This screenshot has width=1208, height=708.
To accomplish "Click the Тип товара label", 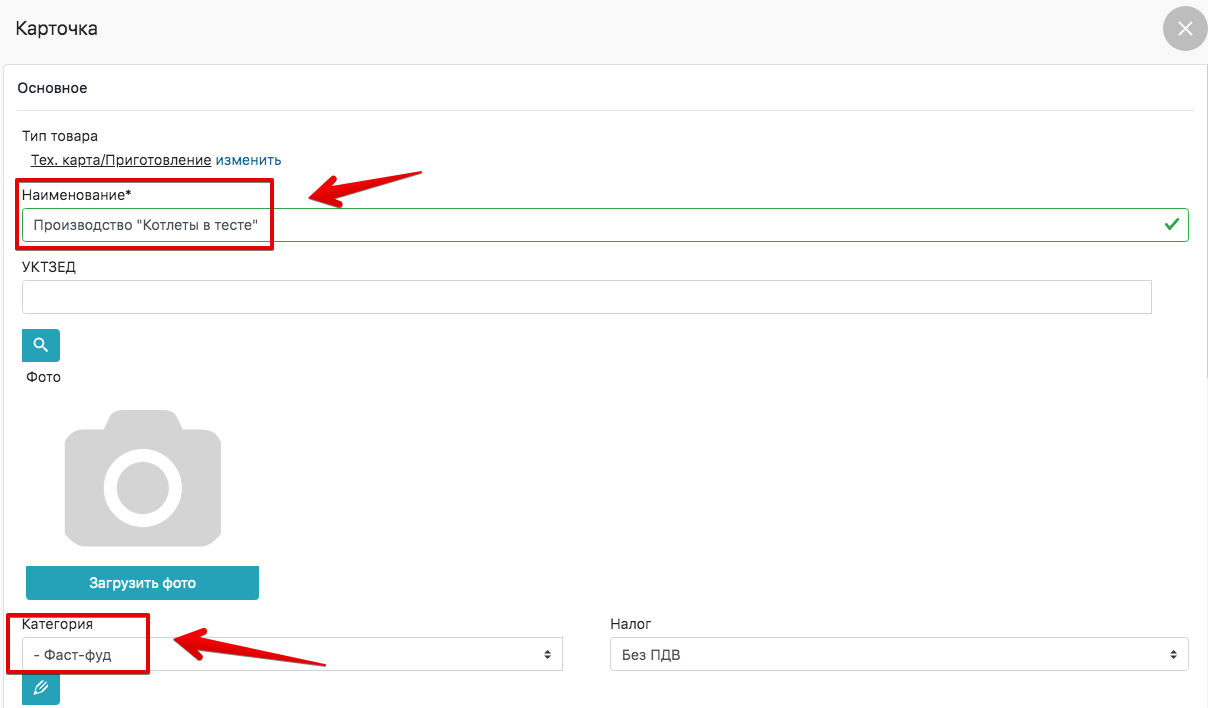I will pos(60,136).
